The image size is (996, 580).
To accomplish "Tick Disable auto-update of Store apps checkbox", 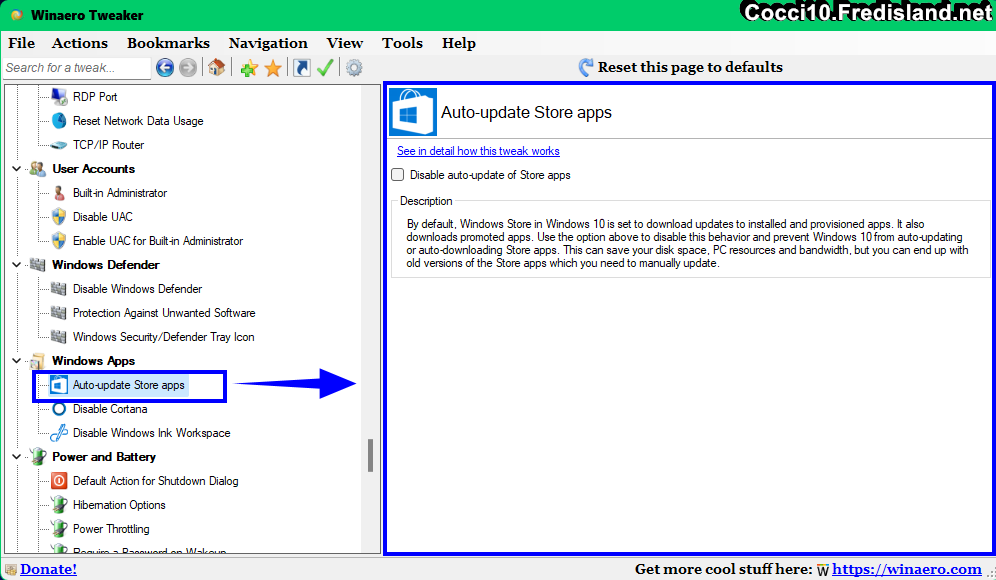I will [x=398, y=175].
